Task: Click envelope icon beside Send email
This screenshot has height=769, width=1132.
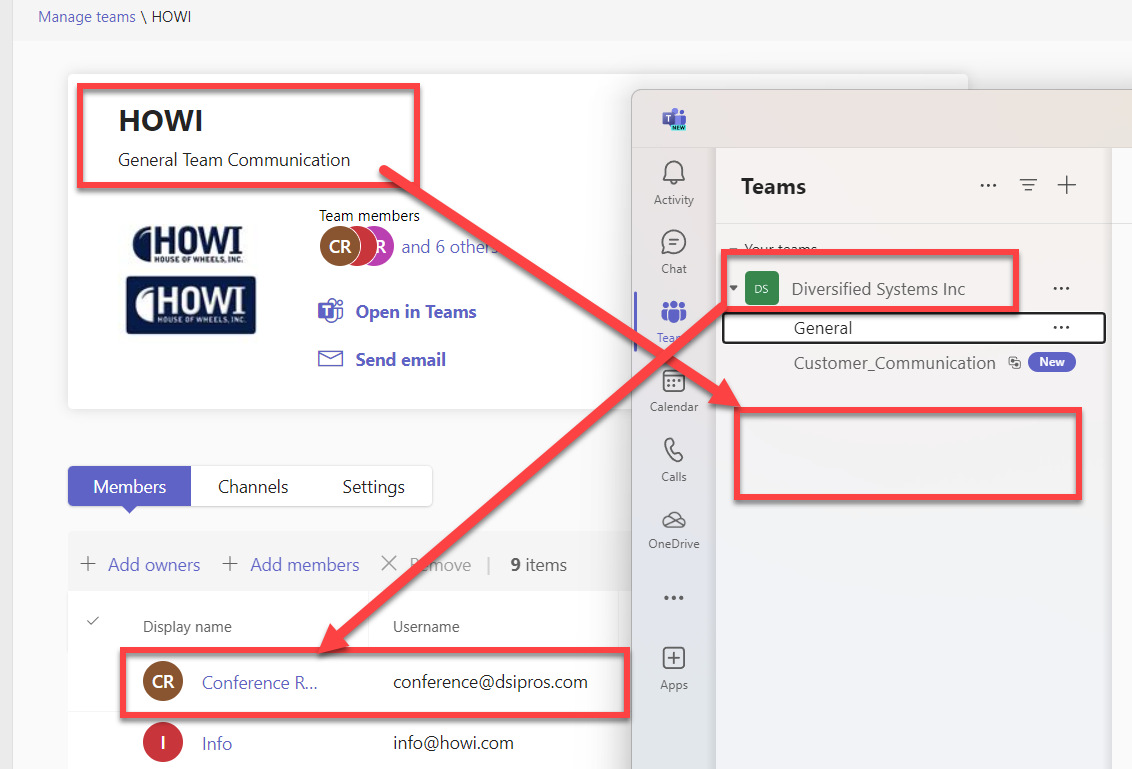Action: click(x=331, y=359)
